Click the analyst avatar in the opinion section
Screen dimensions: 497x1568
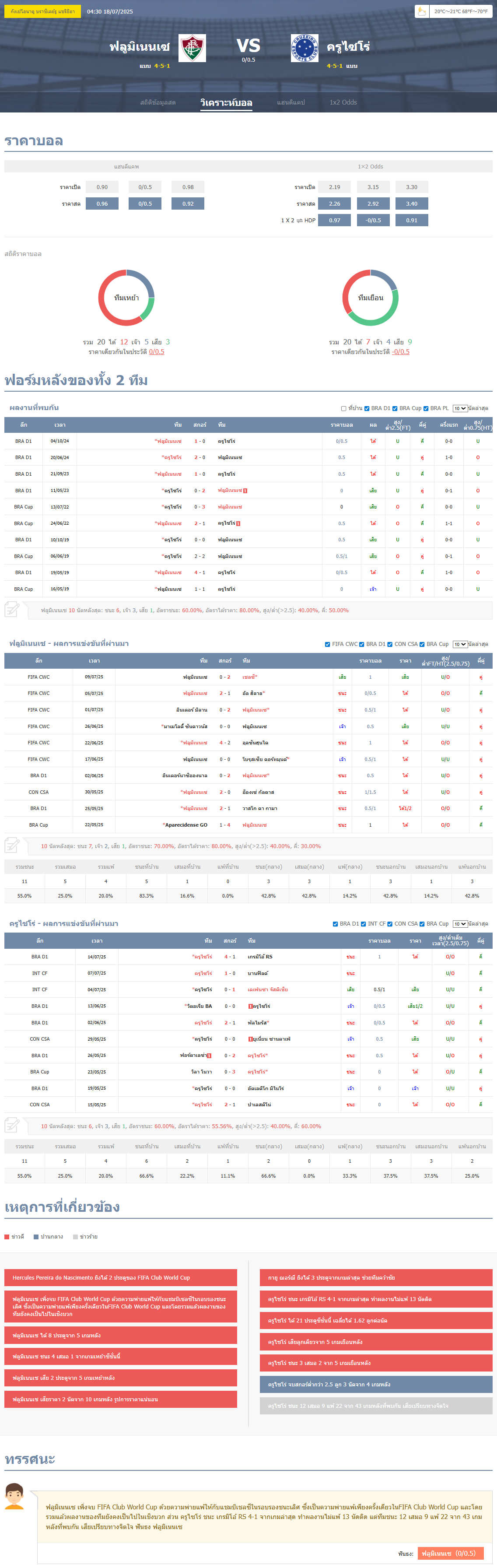pos(14,1496)
